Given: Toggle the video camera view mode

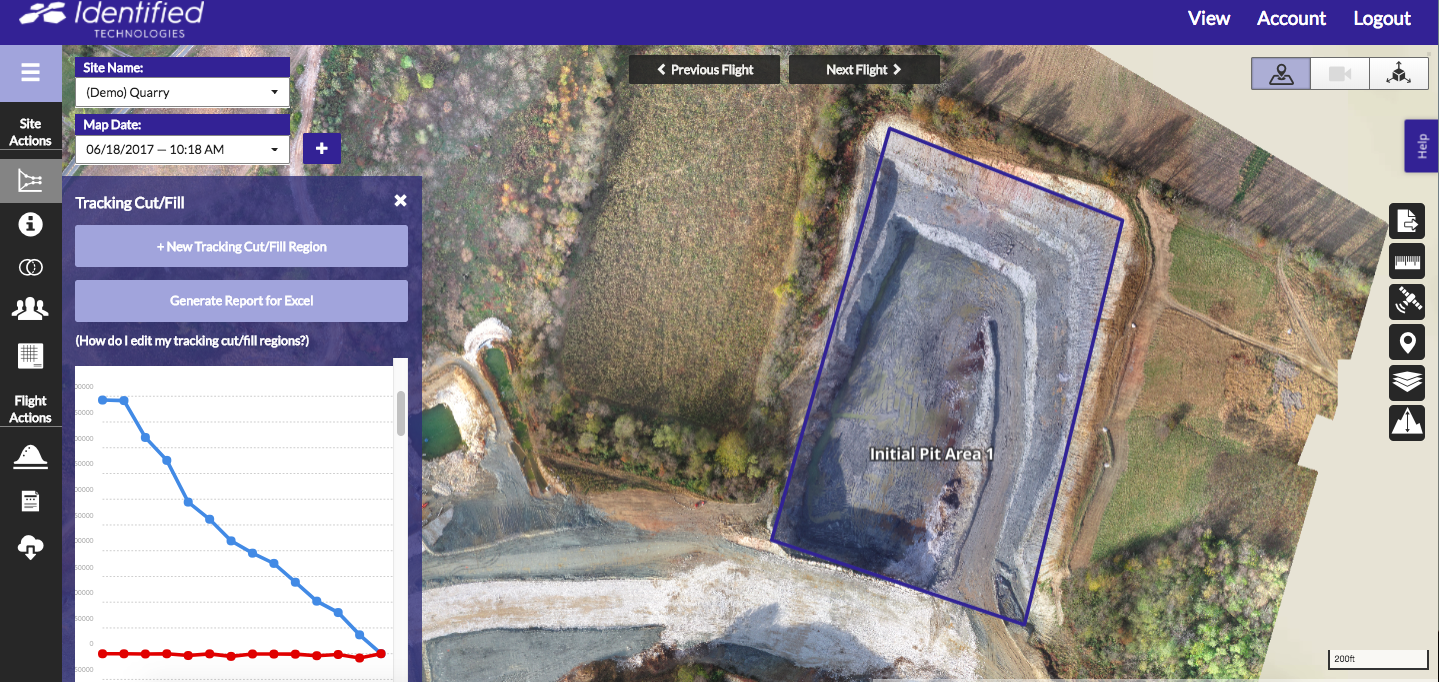Looking at the screenshot, I should click(1339, 74).
